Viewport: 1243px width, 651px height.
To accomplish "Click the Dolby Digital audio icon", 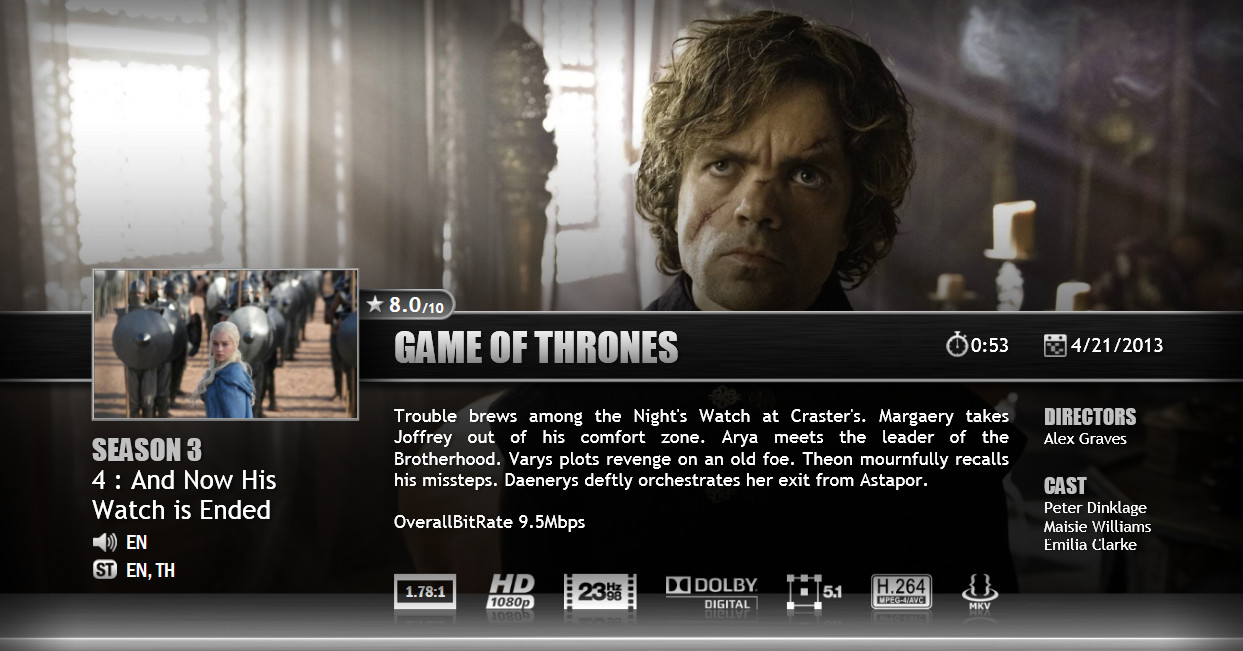I will [x=712, y=591].
